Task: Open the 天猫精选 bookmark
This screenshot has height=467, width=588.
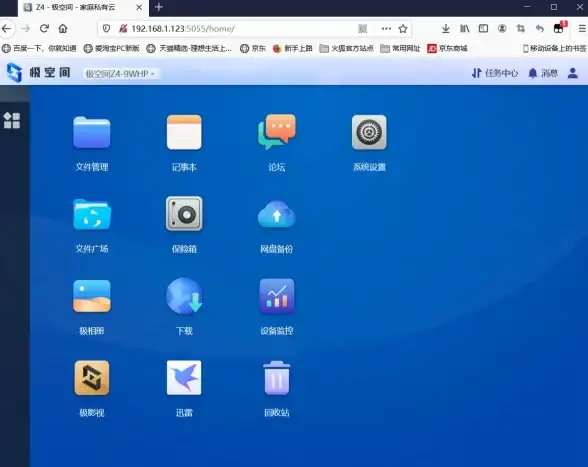Action: (189, 48)
